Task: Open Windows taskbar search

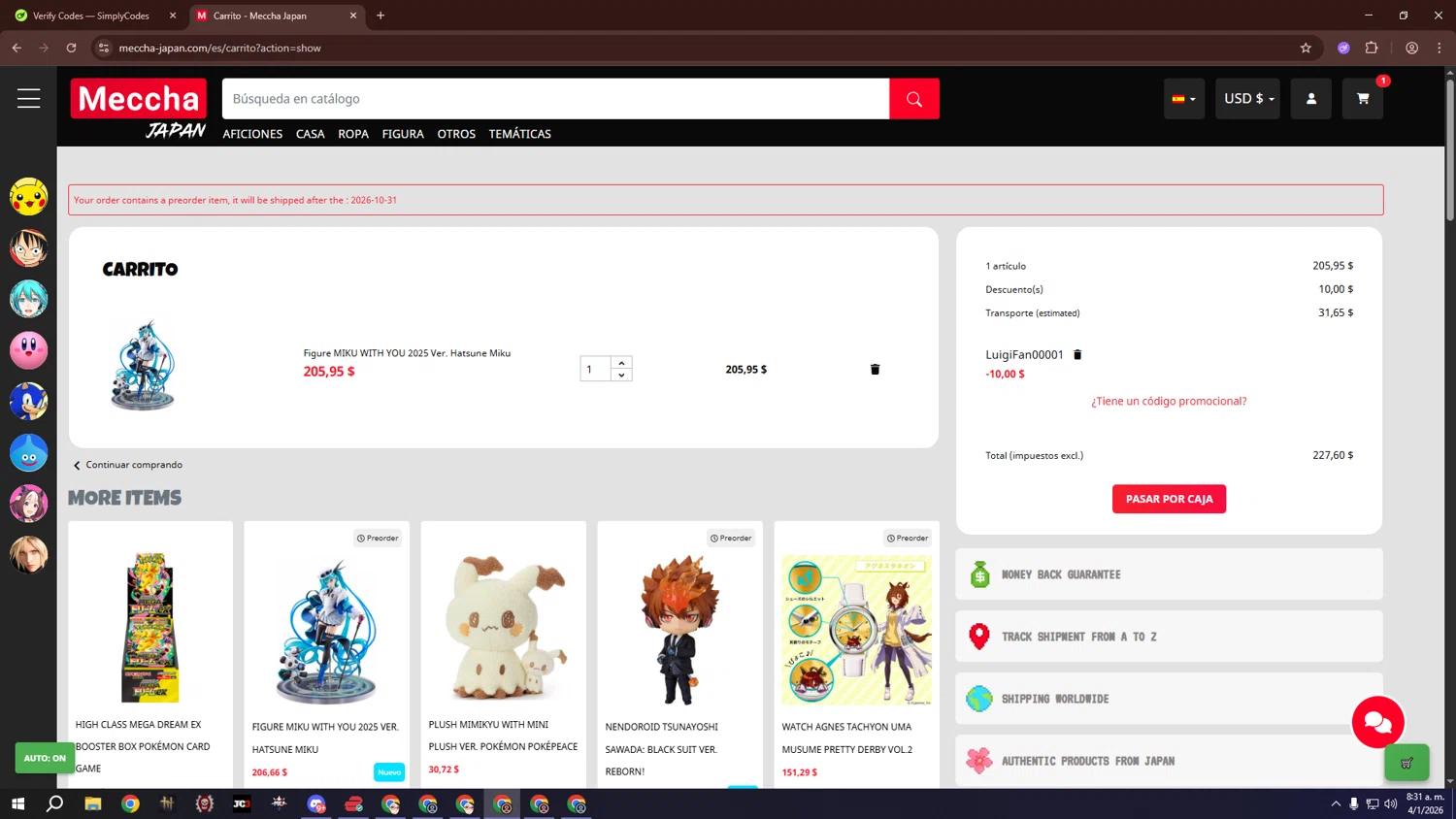Action: 55,803
